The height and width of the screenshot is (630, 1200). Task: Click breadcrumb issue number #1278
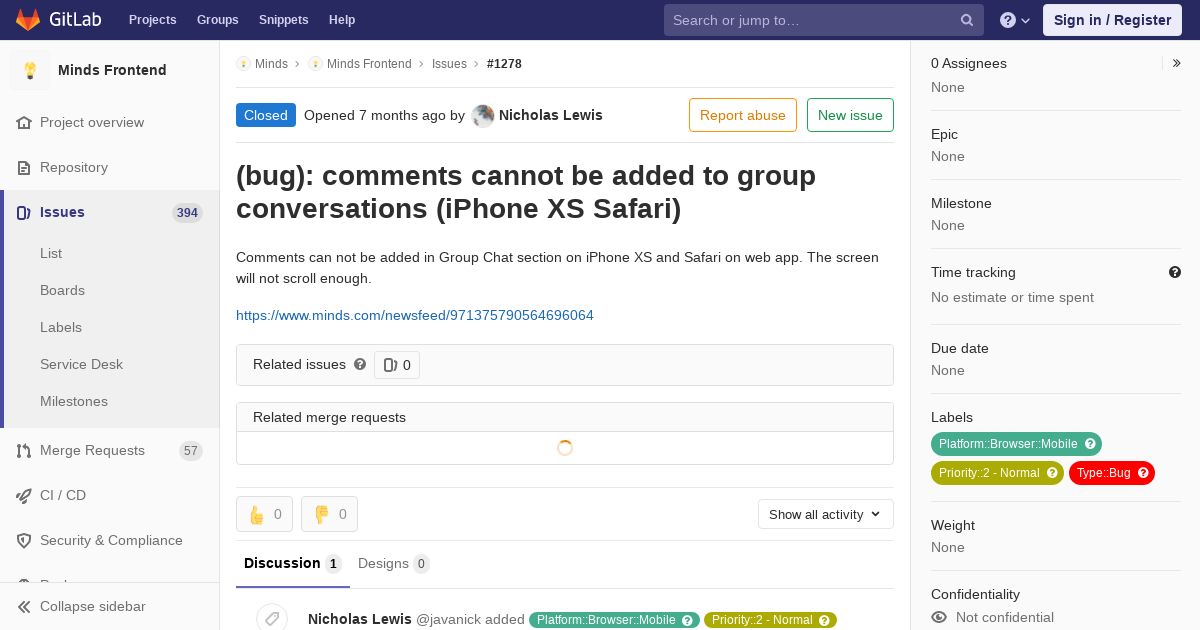pyautogui.click(x=504, y=64)
